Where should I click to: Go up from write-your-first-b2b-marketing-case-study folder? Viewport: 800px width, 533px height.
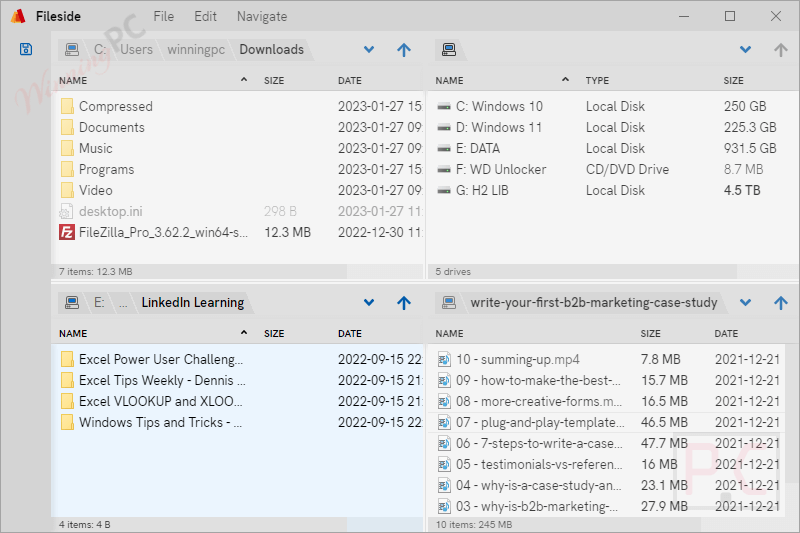780,302
